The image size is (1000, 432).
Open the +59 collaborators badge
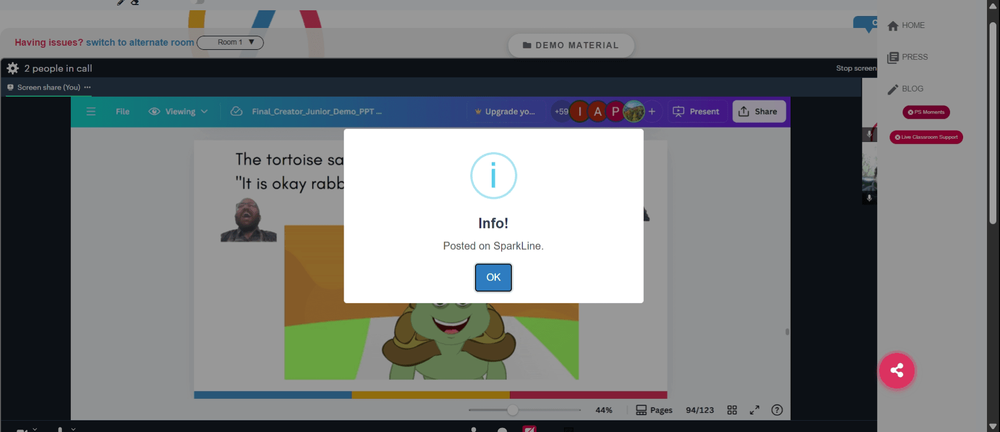click(x=561, y=112)
